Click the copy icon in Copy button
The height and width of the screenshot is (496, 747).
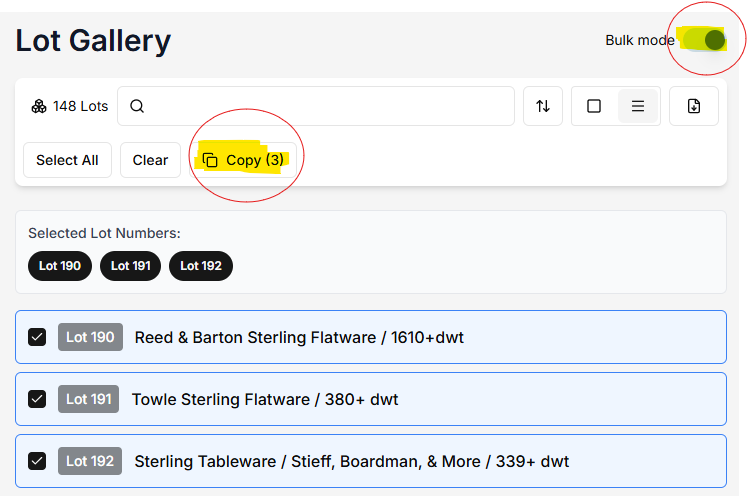click(210, 160)
